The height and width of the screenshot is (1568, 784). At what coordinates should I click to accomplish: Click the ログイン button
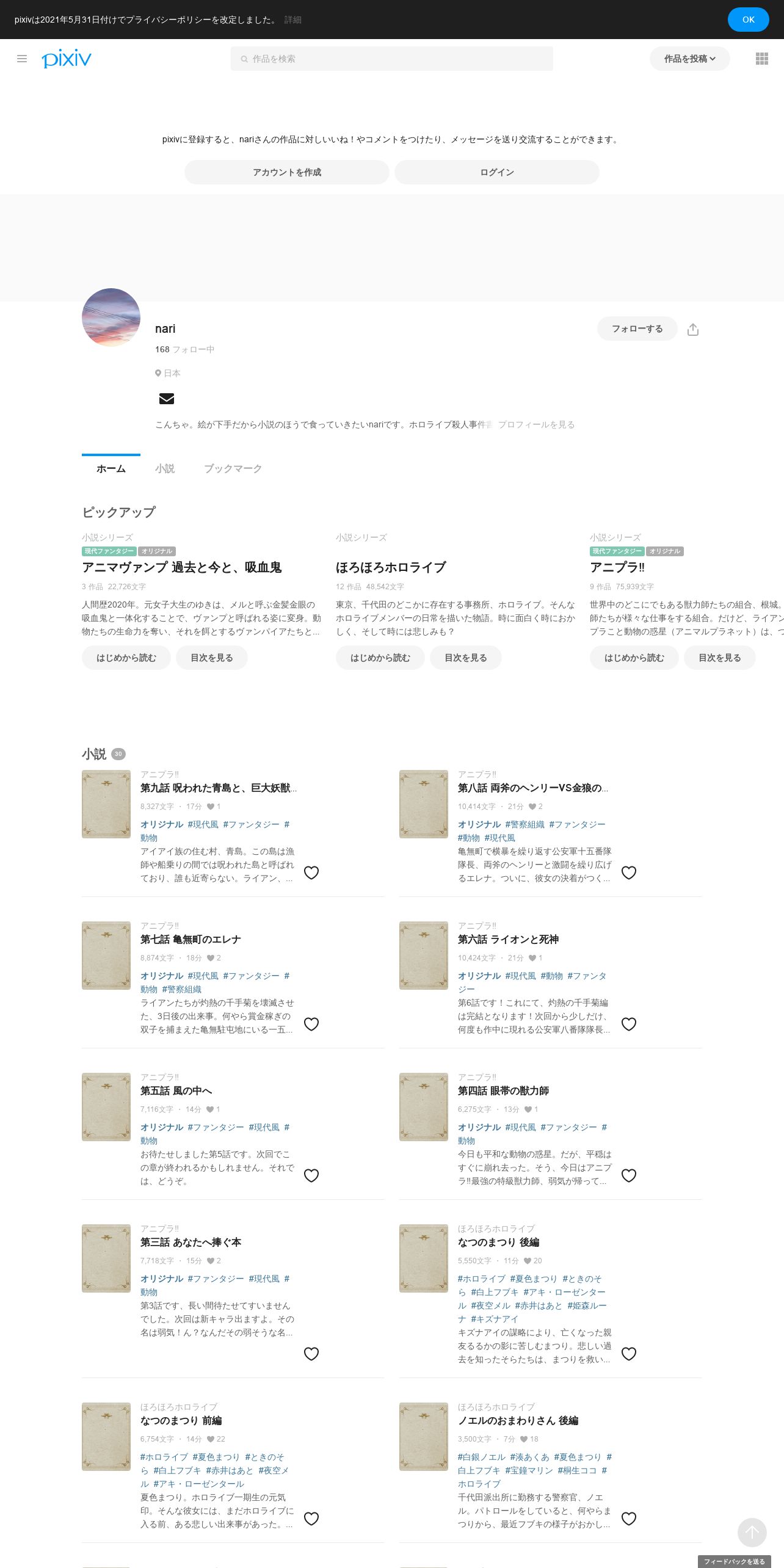497,172
